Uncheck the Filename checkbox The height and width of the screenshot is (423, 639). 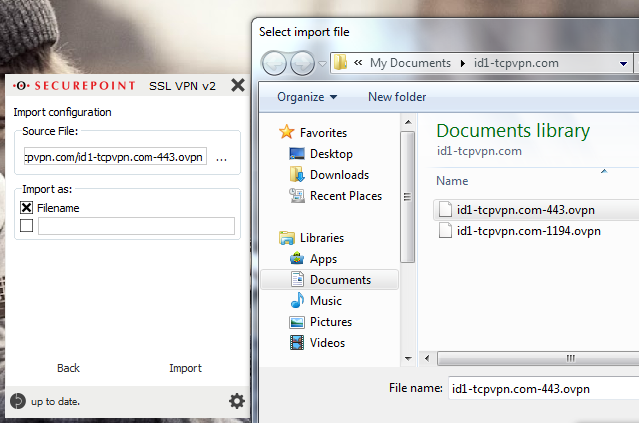(26, 208)
